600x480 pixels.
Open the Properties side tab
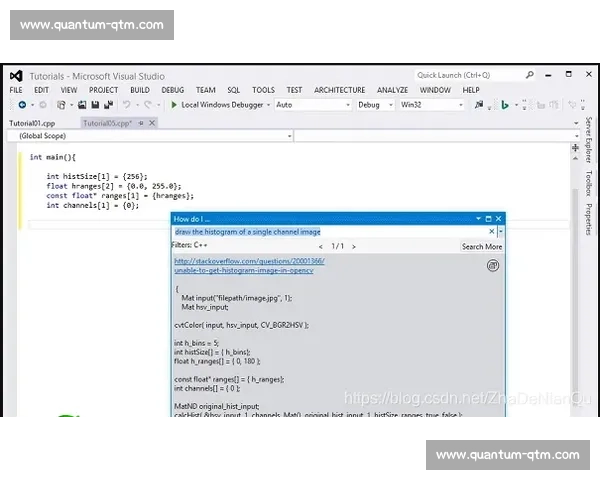pos(589,219)
